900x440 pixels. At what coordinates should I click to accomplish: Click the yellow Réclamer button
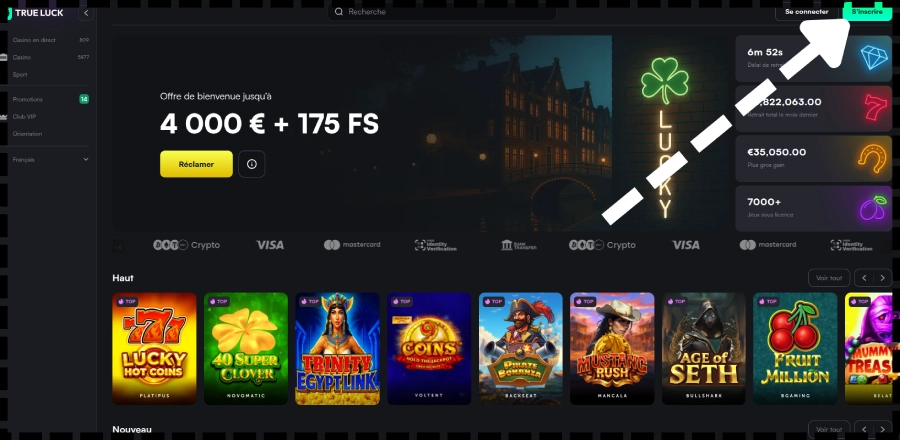click(x=196, y=164)
